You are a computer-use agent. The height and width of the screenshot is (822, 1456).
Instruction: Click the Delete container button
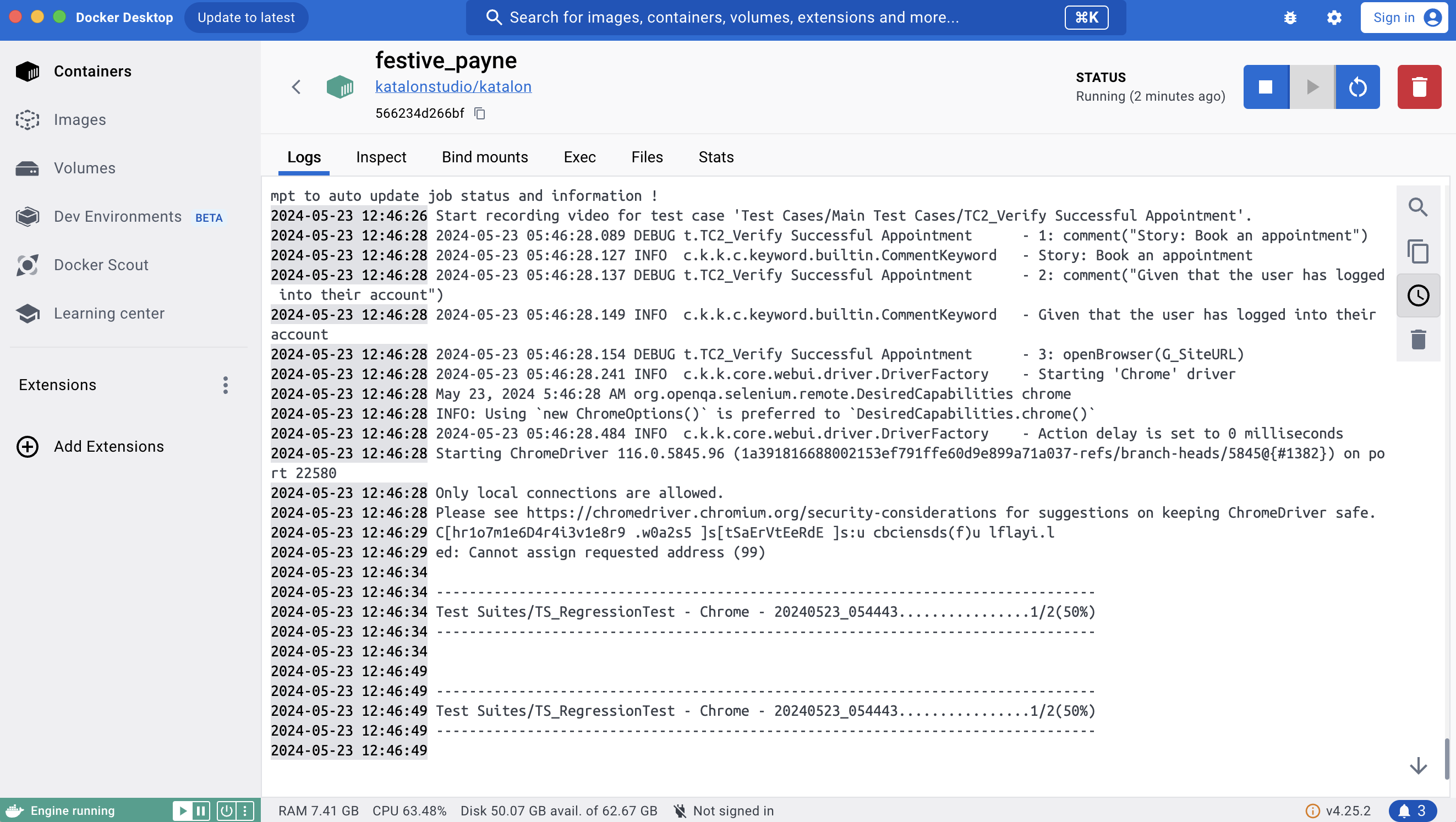click(x=1419, y=87)
